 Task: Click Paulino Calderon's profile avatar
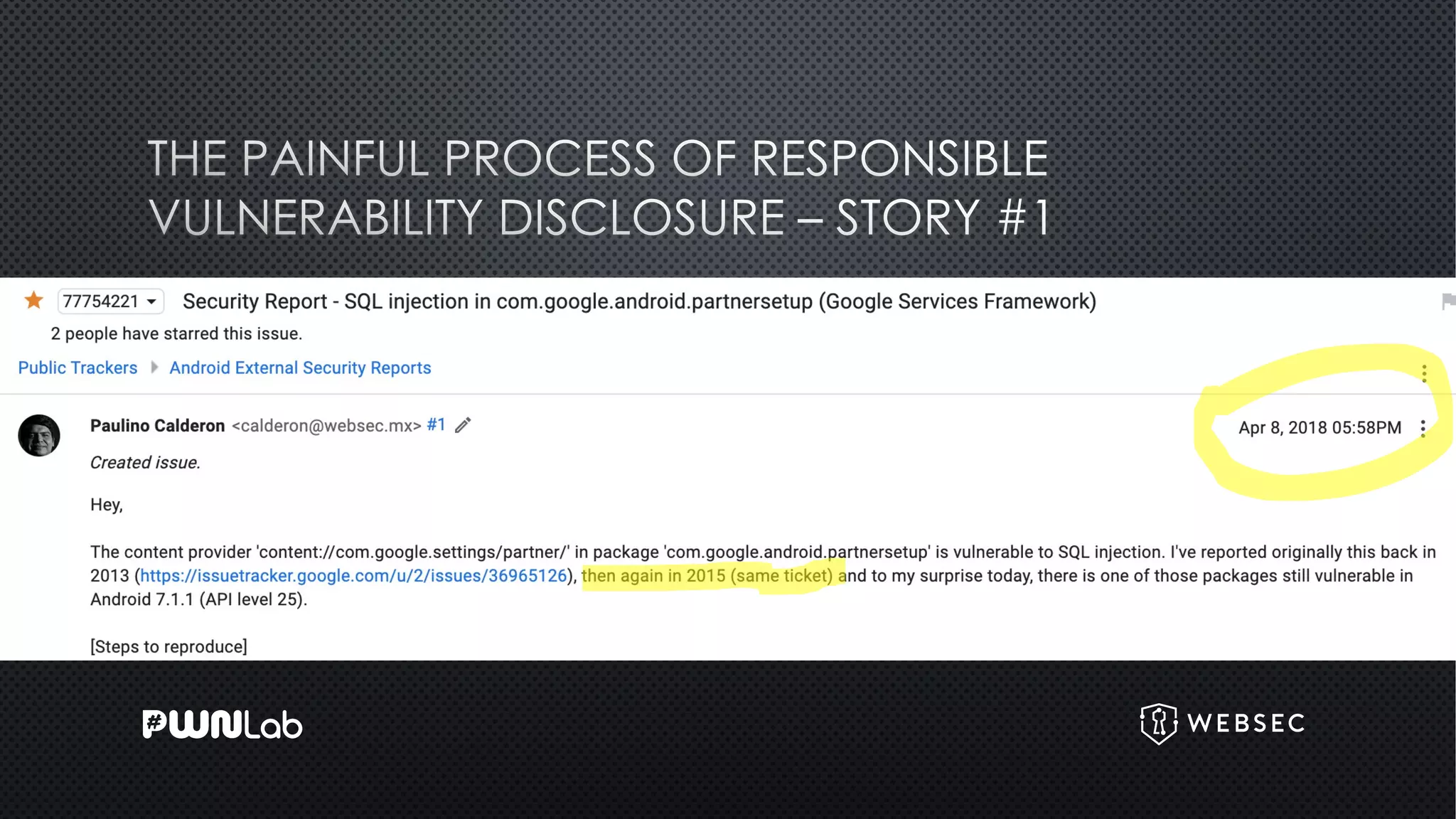[39, 435]
